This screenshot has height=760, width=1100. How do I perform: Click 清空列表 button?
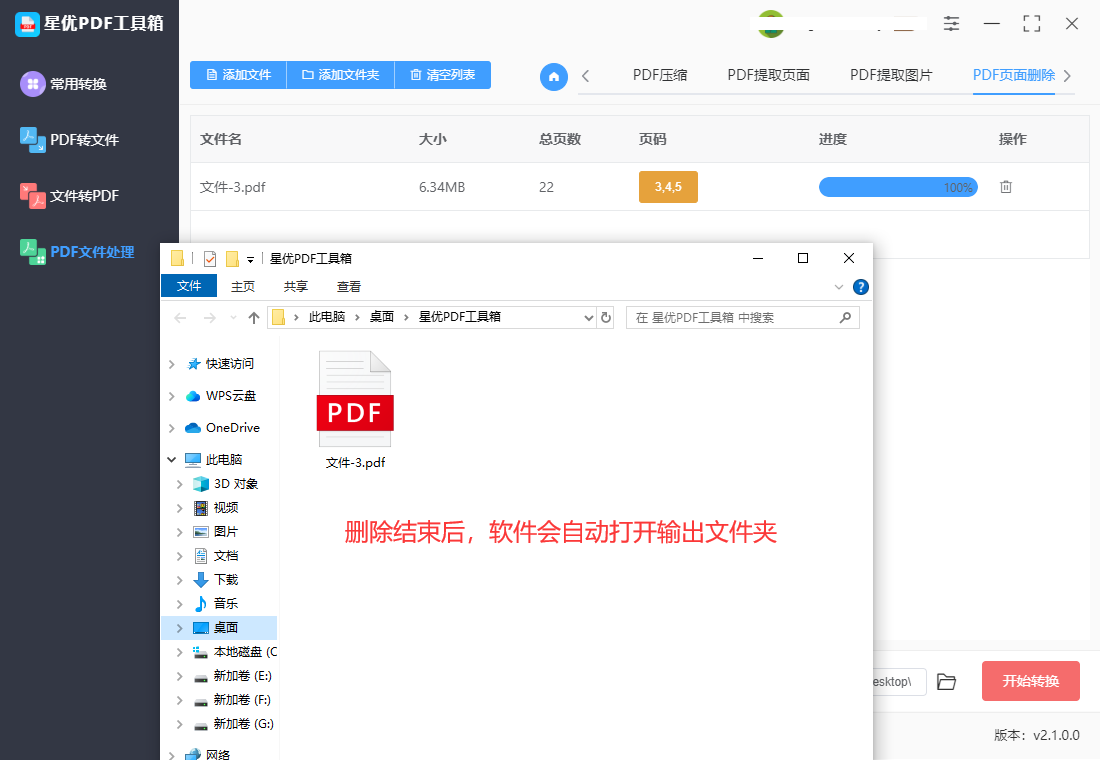point(443,75)
